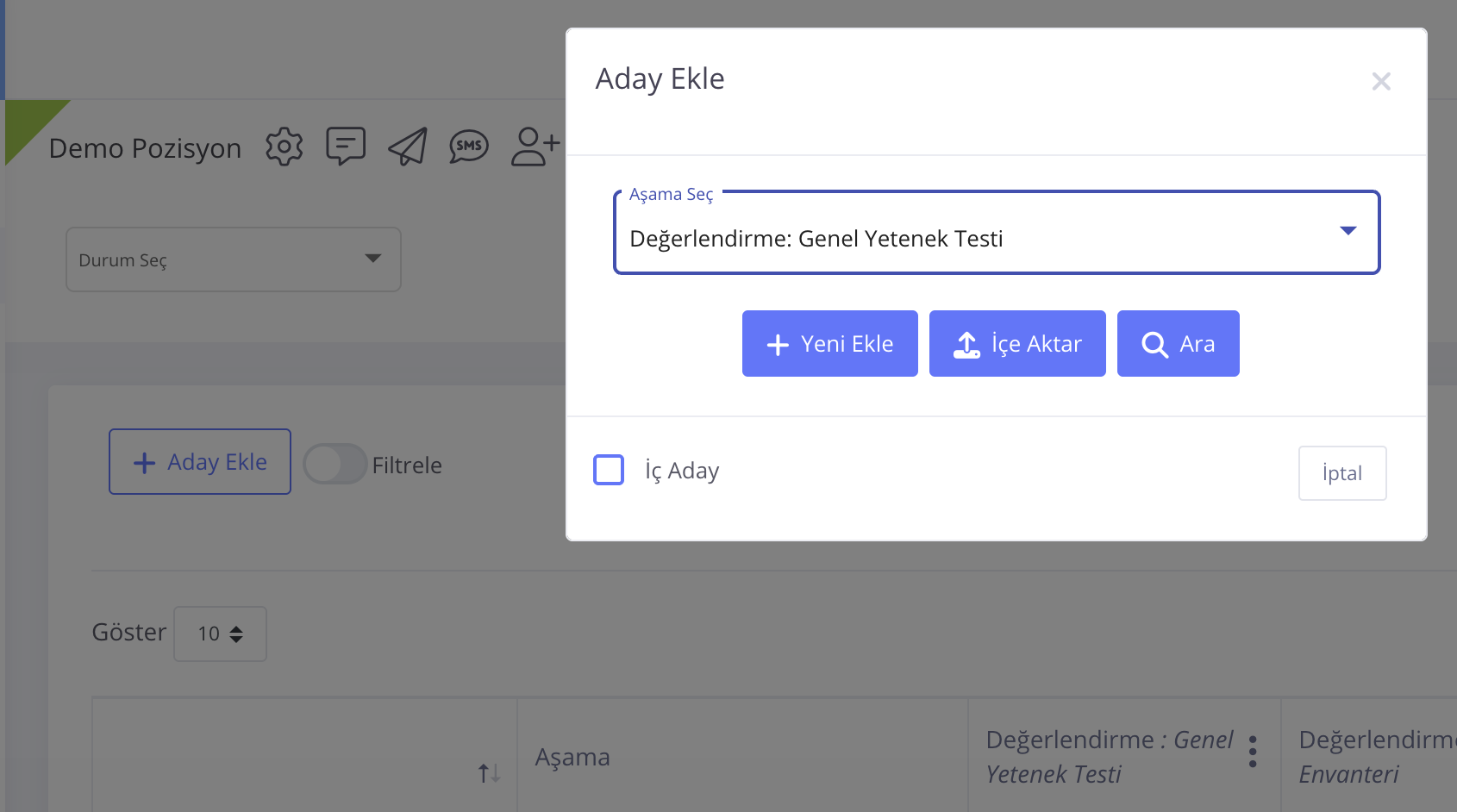The height and width of the screenshot is (812, 1457).
Task: Click the paper plane send icon
Action: click(408, 147)
